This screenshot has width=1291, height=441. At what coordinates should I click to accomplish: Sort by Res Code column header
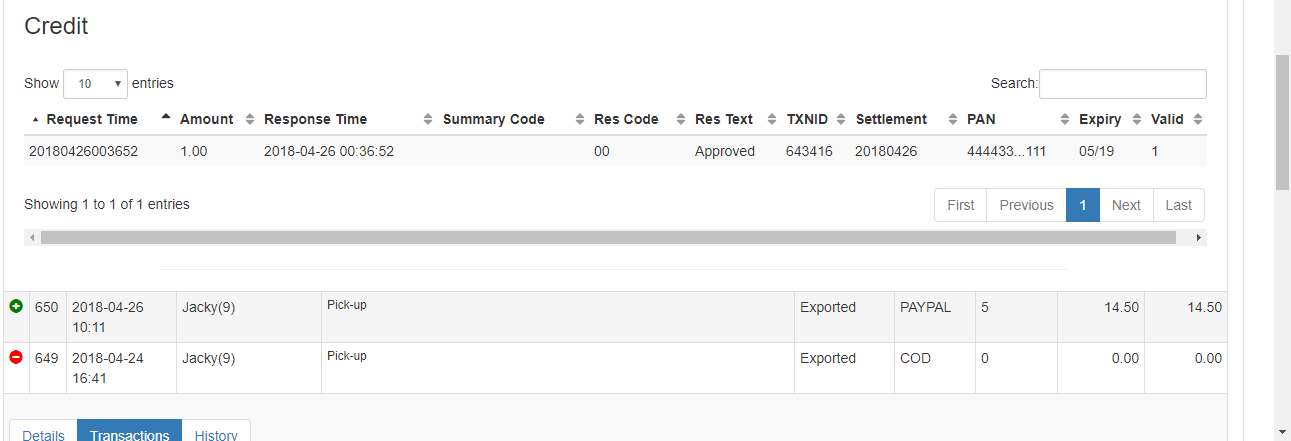pyautogui.click(x=626, y=119)
